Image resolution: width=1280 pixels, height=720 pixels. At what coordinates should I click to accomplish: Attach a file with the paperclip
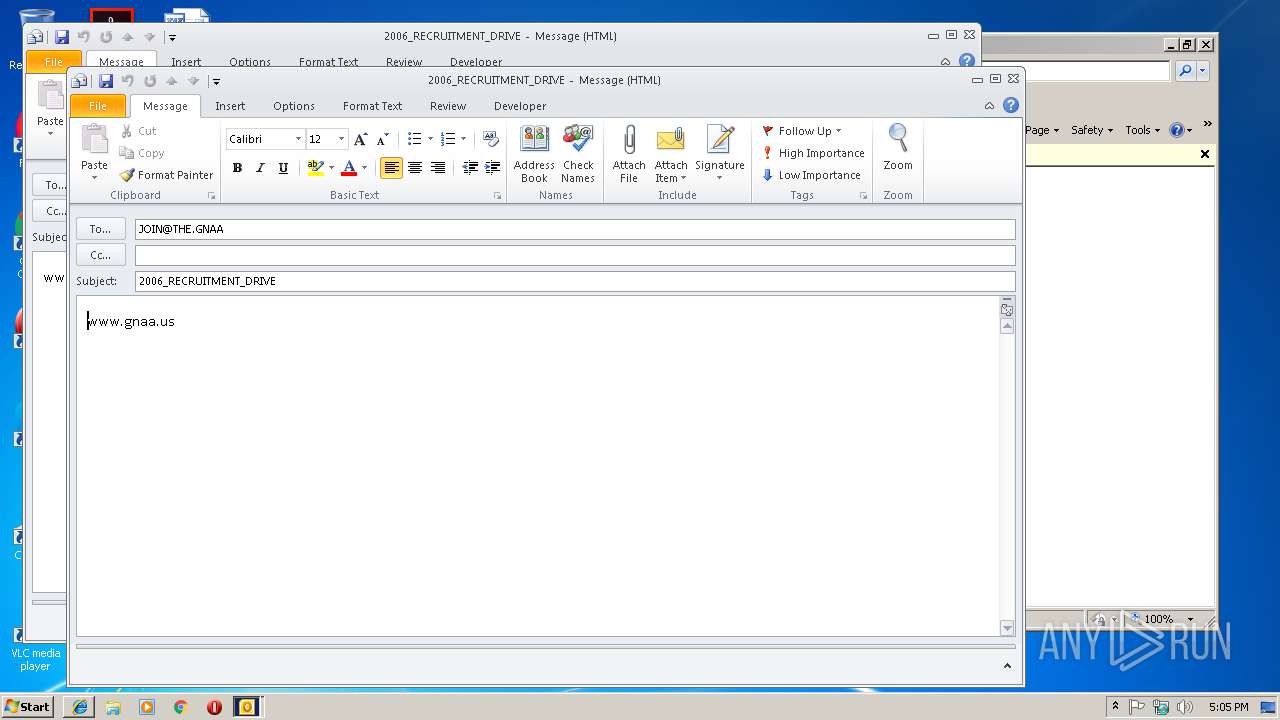[x=629, y=154]
